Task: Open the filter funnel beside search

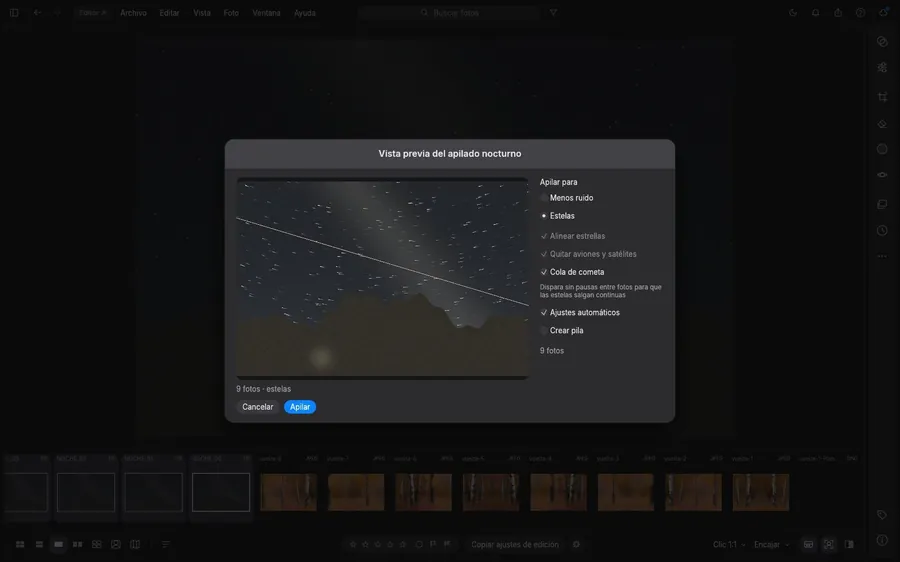Action: point(553,13)
